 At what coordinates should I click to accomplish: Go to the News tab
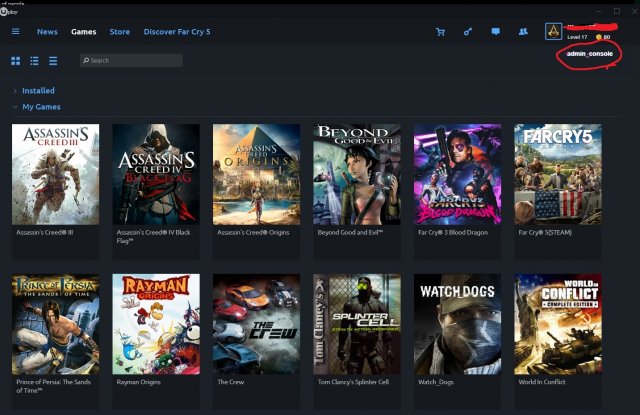tap(47, 32)
